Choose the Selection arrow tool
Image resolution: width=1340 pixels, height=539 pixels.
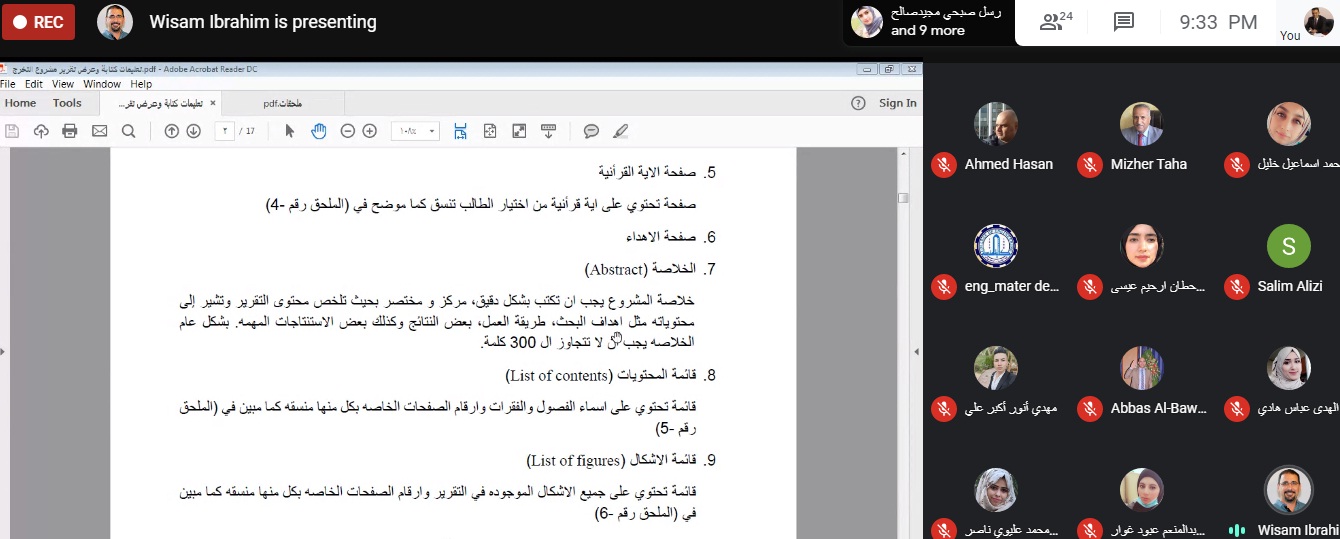(290, 131)
